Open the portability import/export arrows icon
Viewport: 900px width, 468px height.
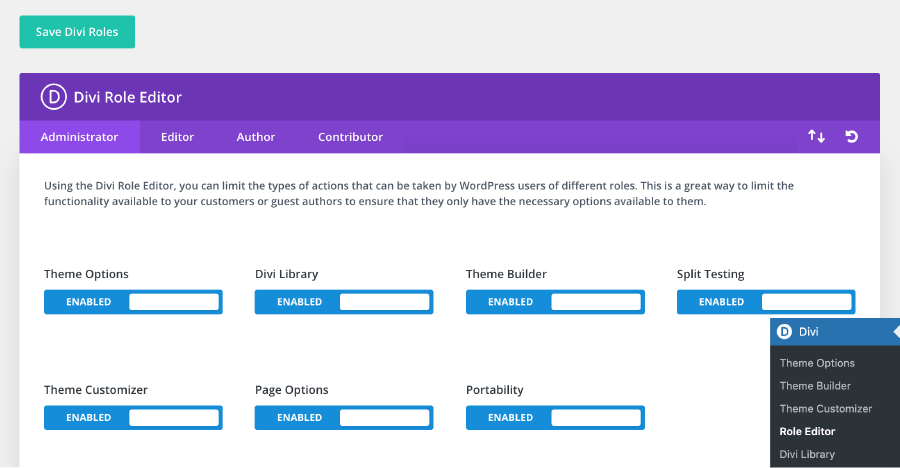click(817, 137)
